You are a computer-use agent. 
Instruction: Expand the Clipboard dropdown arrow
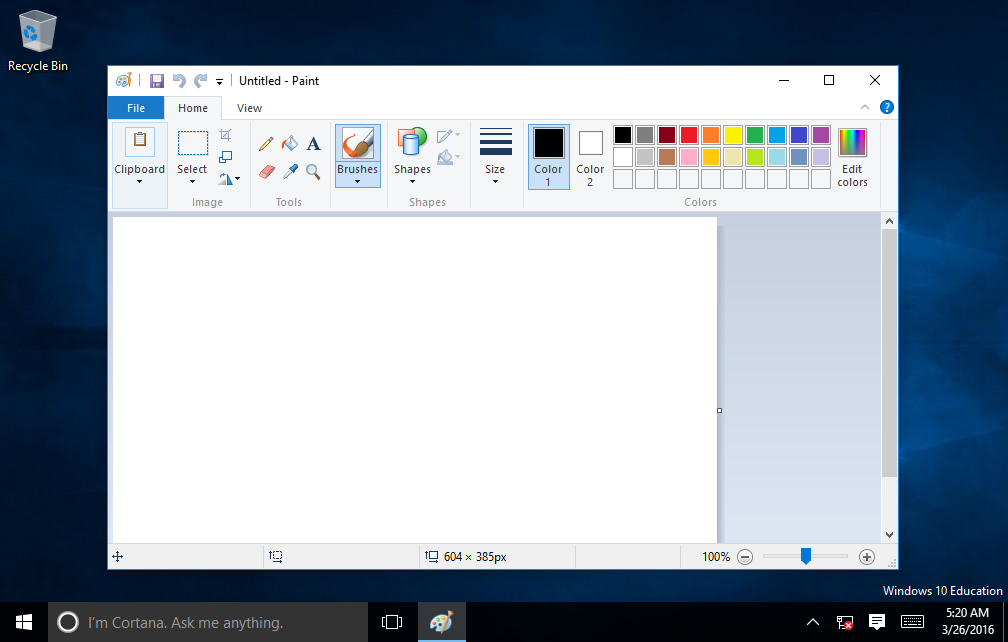pyautogui.click(x=140, y=182)
